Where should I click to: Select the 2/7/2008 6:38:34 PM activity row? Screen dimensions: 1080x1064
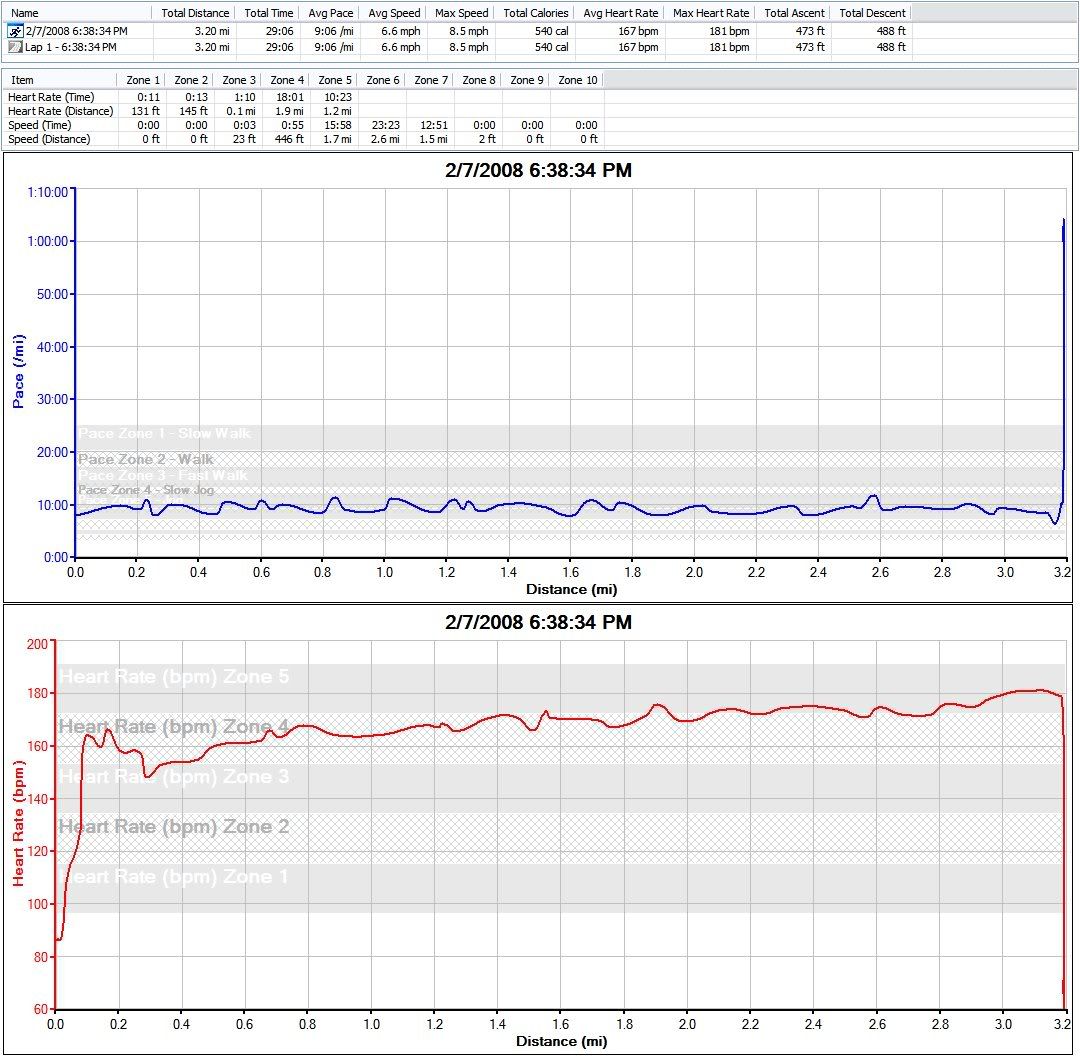77,31
